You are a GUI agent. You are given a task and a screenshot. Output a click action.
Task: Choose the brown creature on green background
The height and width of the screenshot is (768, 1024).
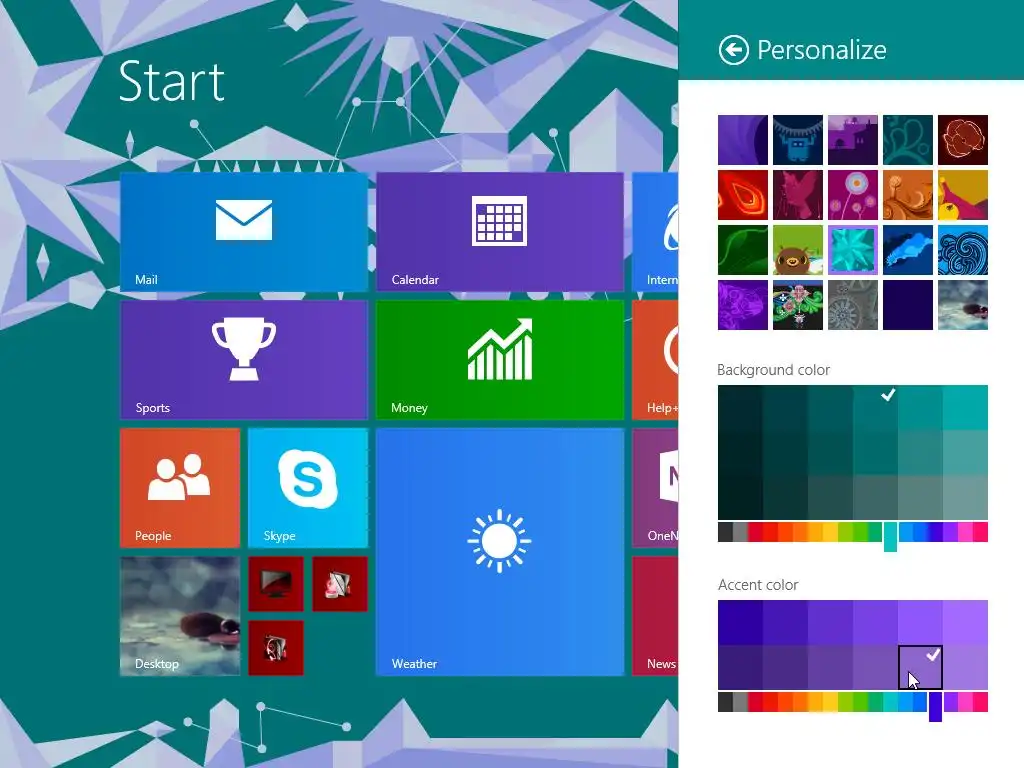[x=797, y=249]
